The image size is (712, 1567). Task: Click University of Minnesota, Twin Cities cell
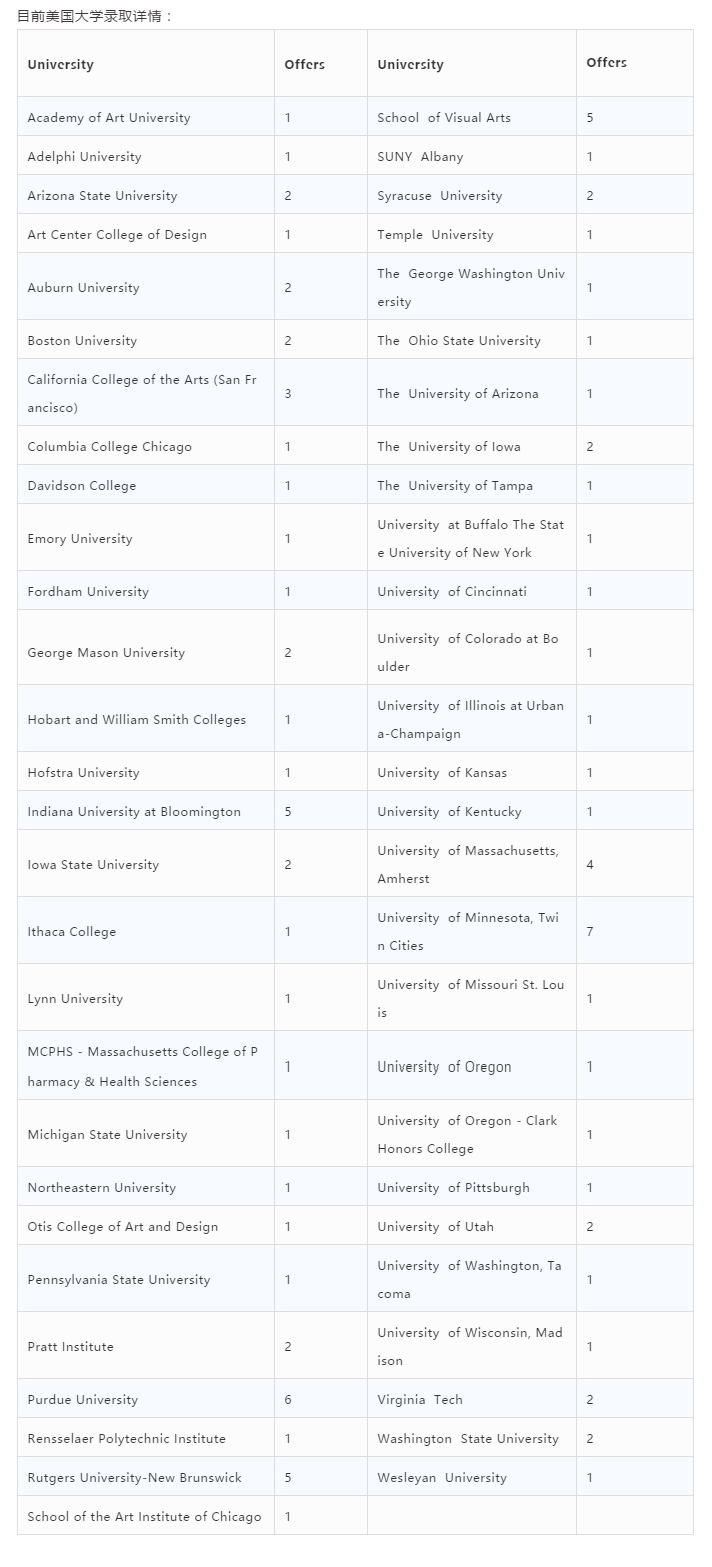(471, 931)
